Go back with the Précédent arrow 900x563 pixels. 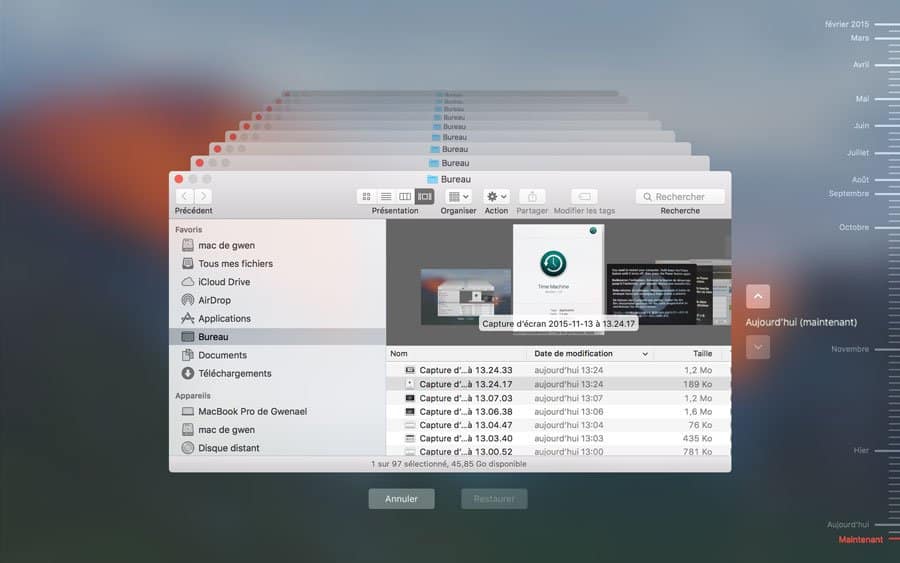coord(185,197)
